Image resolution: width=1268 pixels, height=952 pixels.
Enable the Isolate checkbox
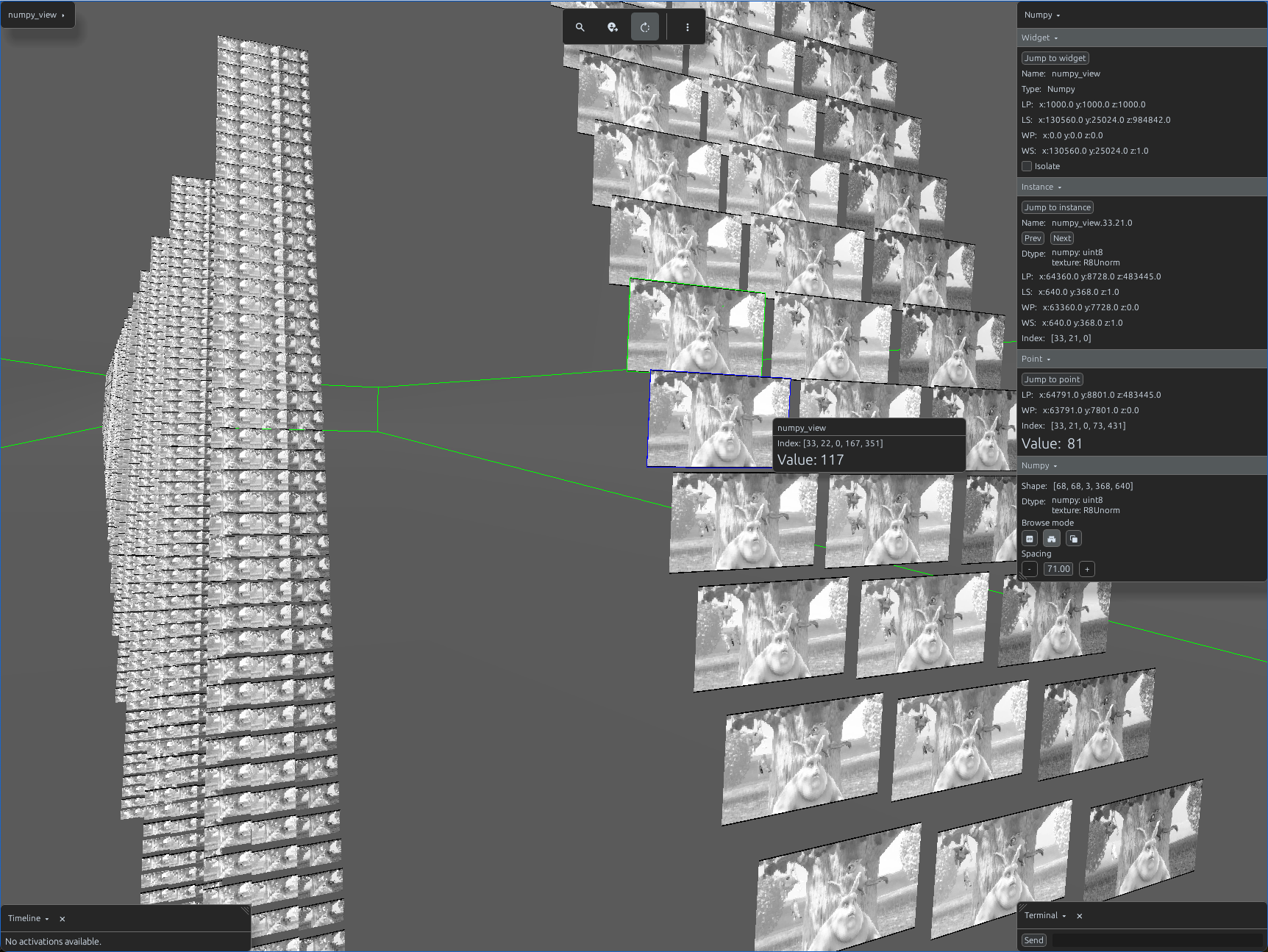tap(1027, 166)
